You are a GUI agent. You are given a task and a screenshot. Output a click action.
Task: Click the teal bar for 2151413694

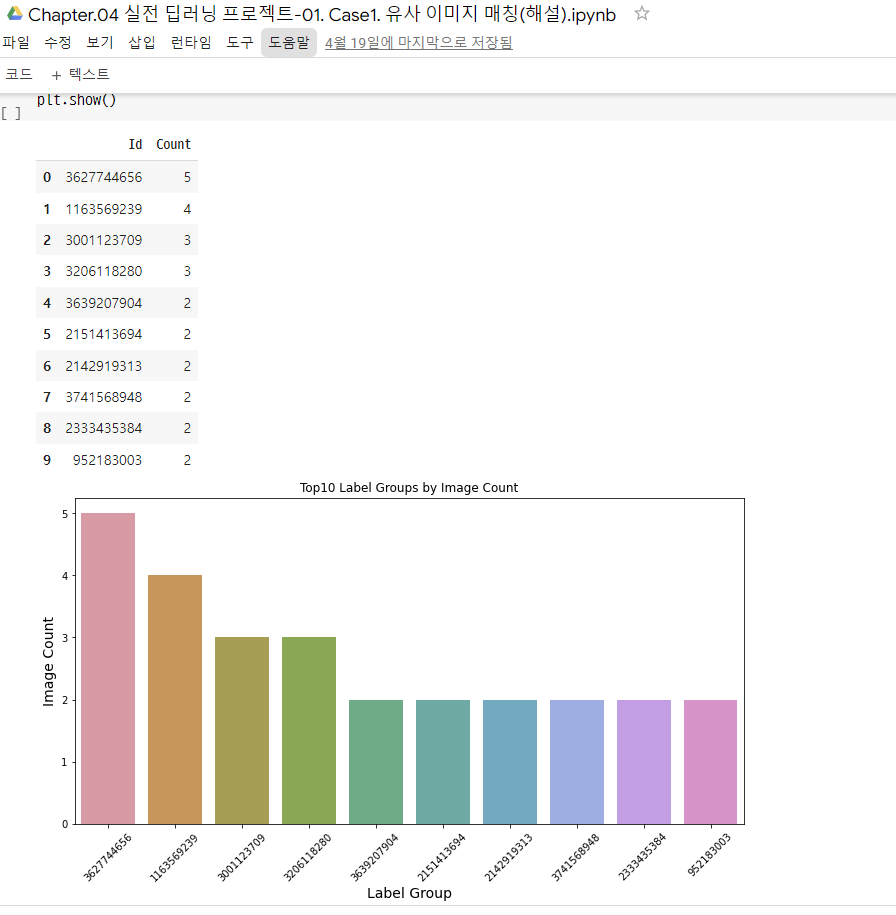coord(442,762)
